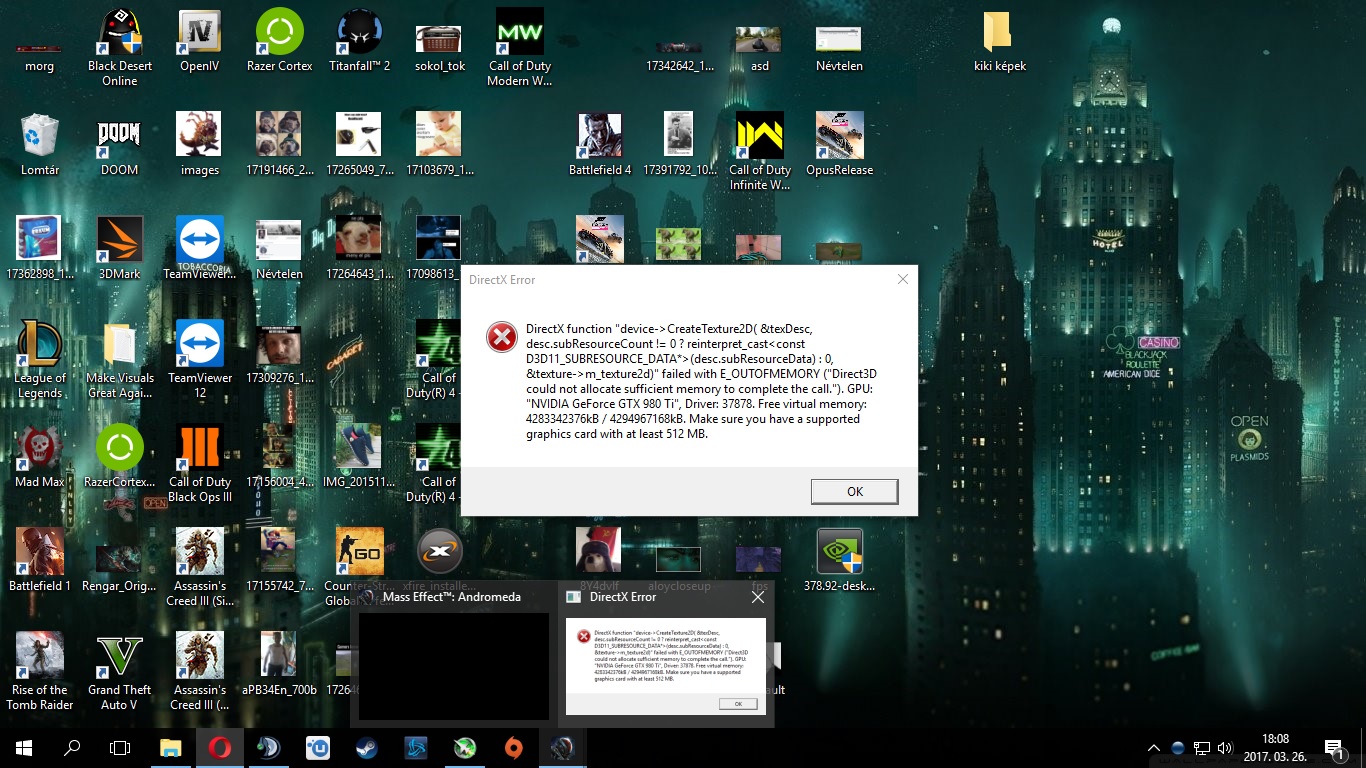Open Uplay from the taskbar

pos(317,747)
